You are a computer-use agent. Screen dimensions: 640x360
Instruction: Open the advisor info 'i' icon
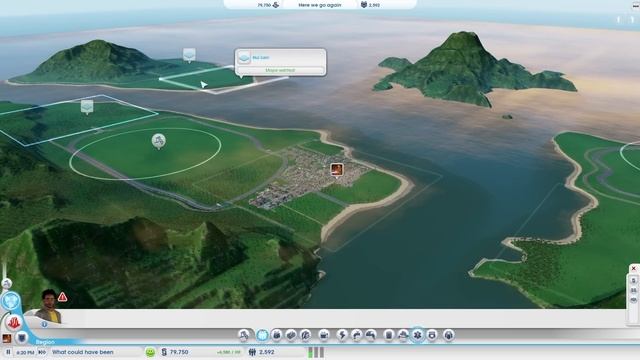point(44,324)
